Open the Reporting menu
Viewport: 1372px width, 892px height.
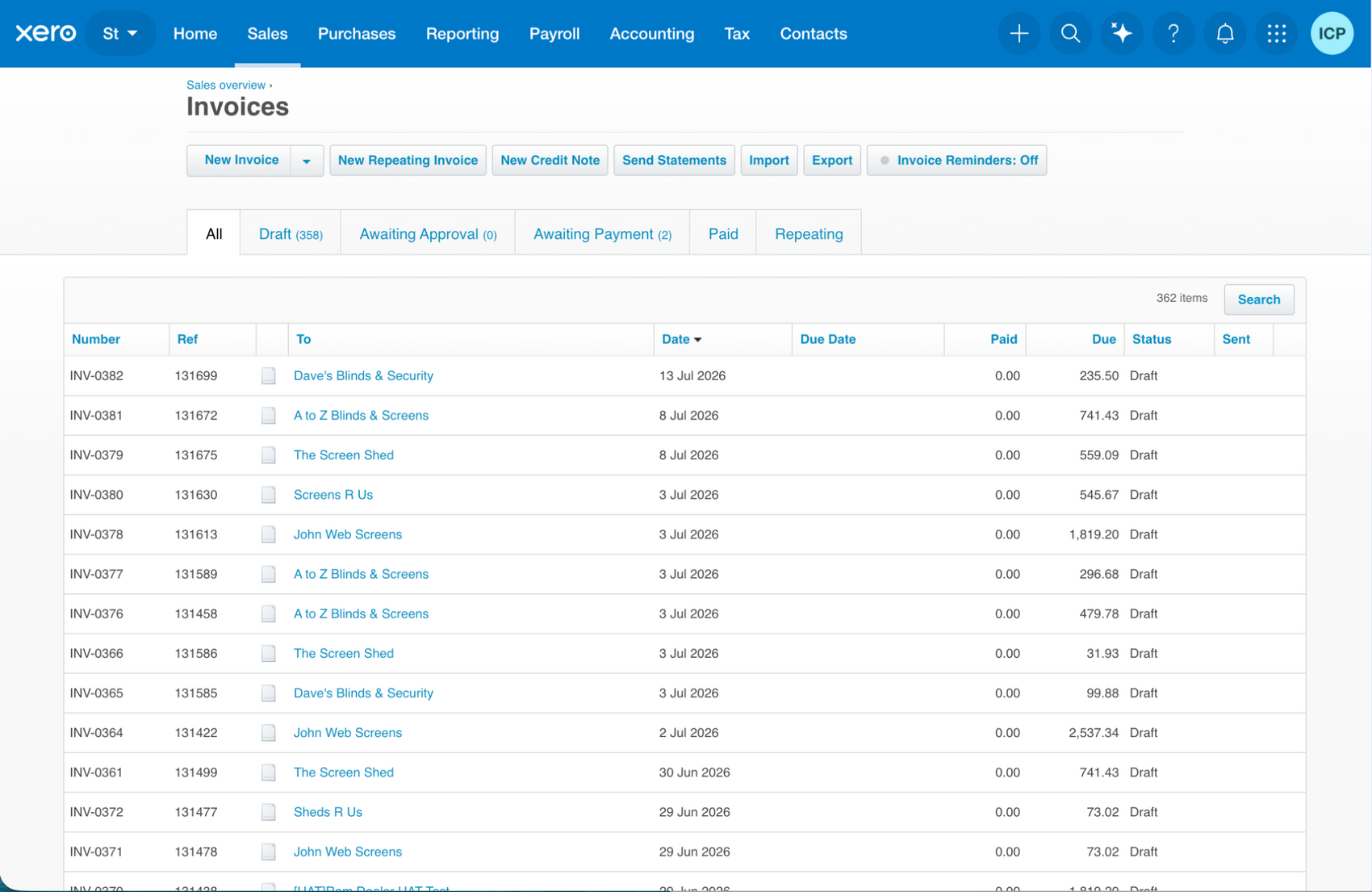[x=462, y=34]
